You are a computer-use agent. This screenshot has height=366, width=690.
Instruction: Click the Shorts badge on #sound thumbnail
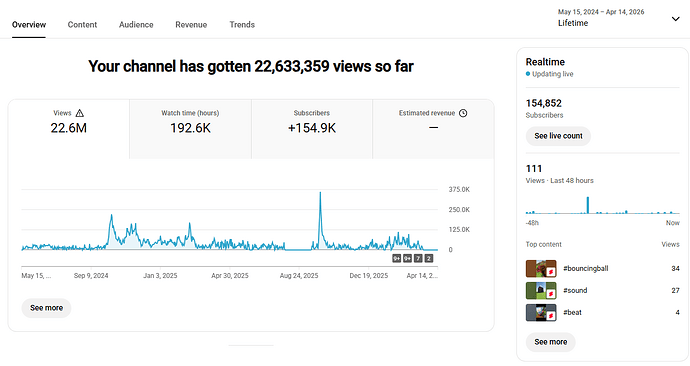[x=551, y=294]
